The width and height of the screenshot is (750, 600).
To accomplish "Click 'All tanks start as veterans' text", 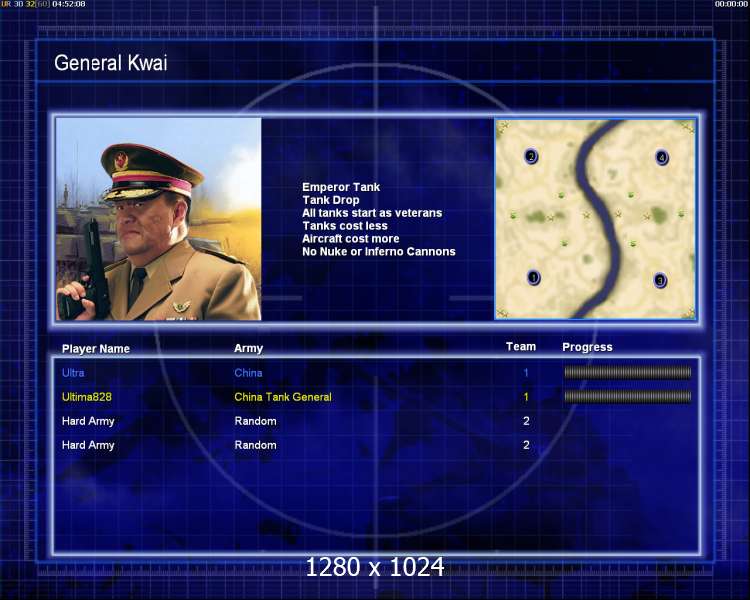I will tap(372, 213).
